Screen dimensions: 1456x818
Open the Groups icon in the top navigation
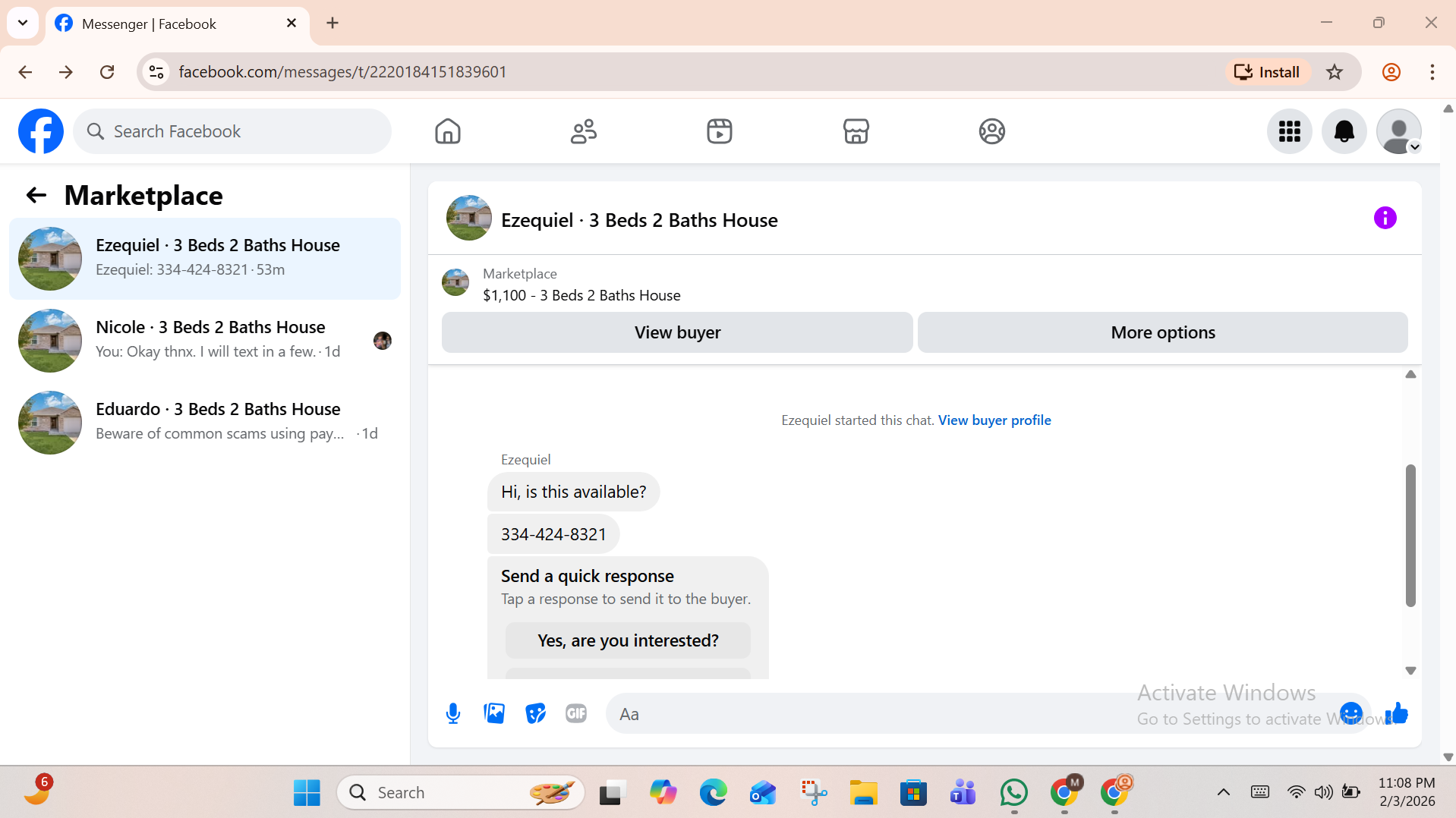click(991, 131)
